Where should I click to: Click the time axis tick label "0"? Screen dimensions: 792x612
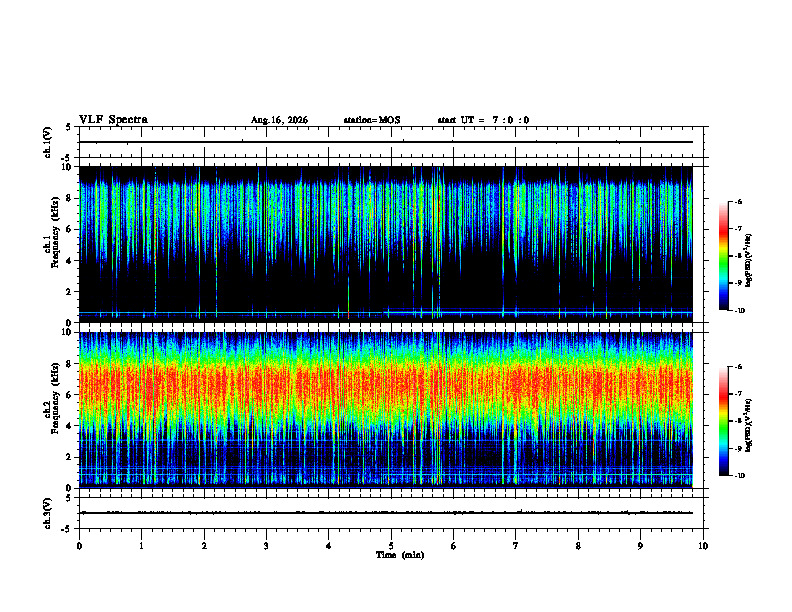click(x=79, y=546)
